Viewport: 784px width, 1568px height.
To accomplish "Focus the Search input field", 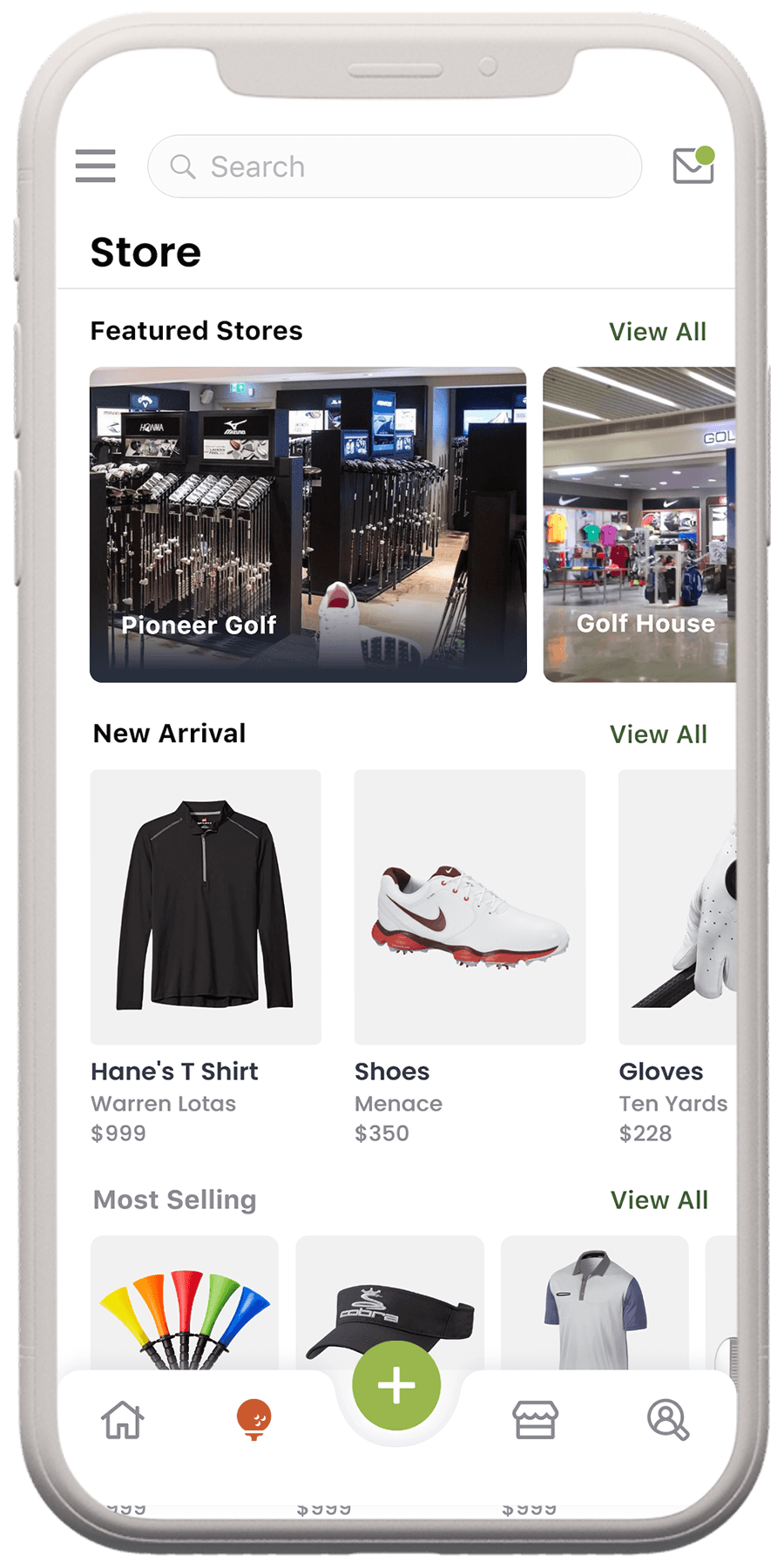I will coord(395,166).
